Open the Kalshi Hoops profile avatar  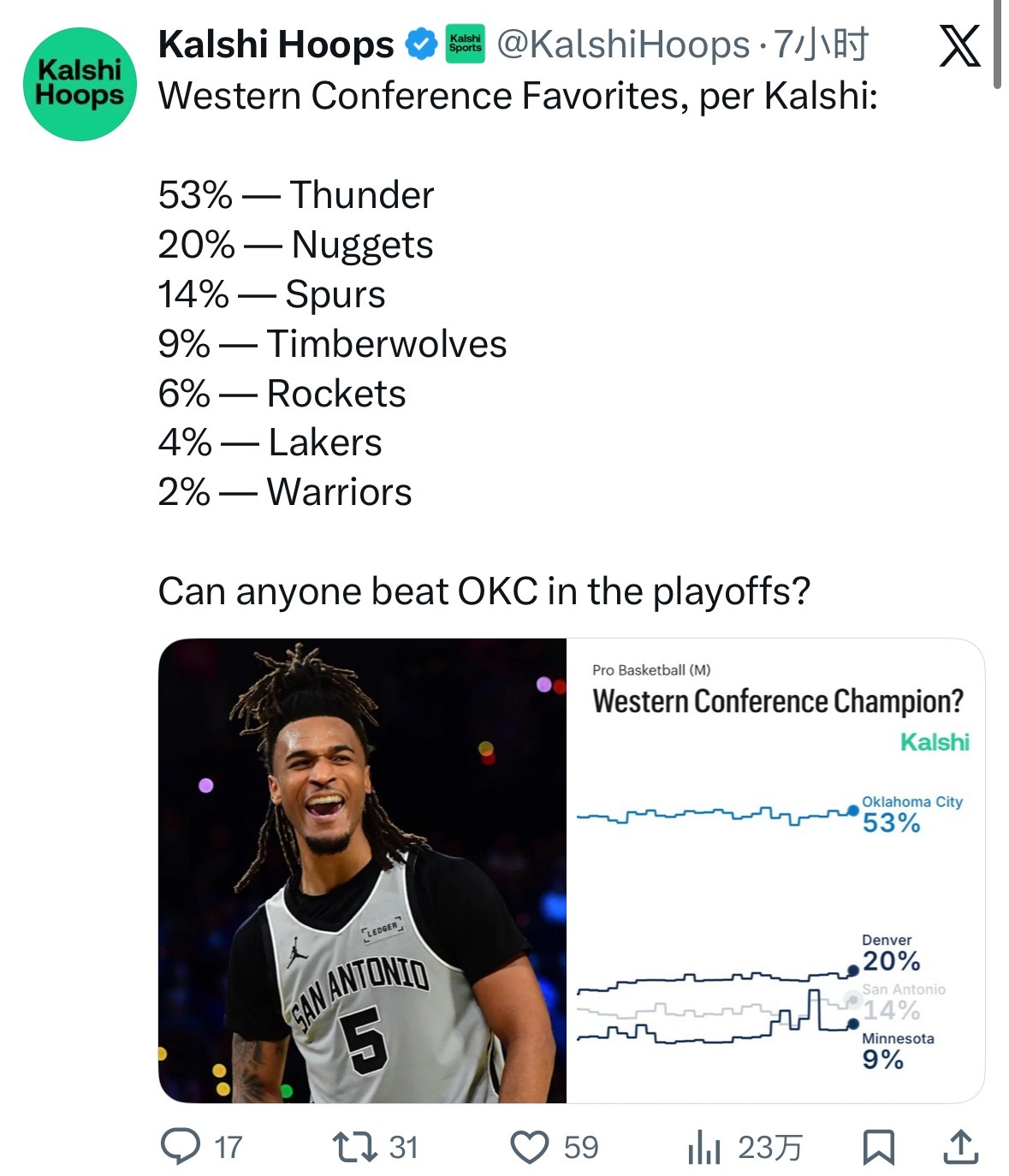tap(80, 84)
